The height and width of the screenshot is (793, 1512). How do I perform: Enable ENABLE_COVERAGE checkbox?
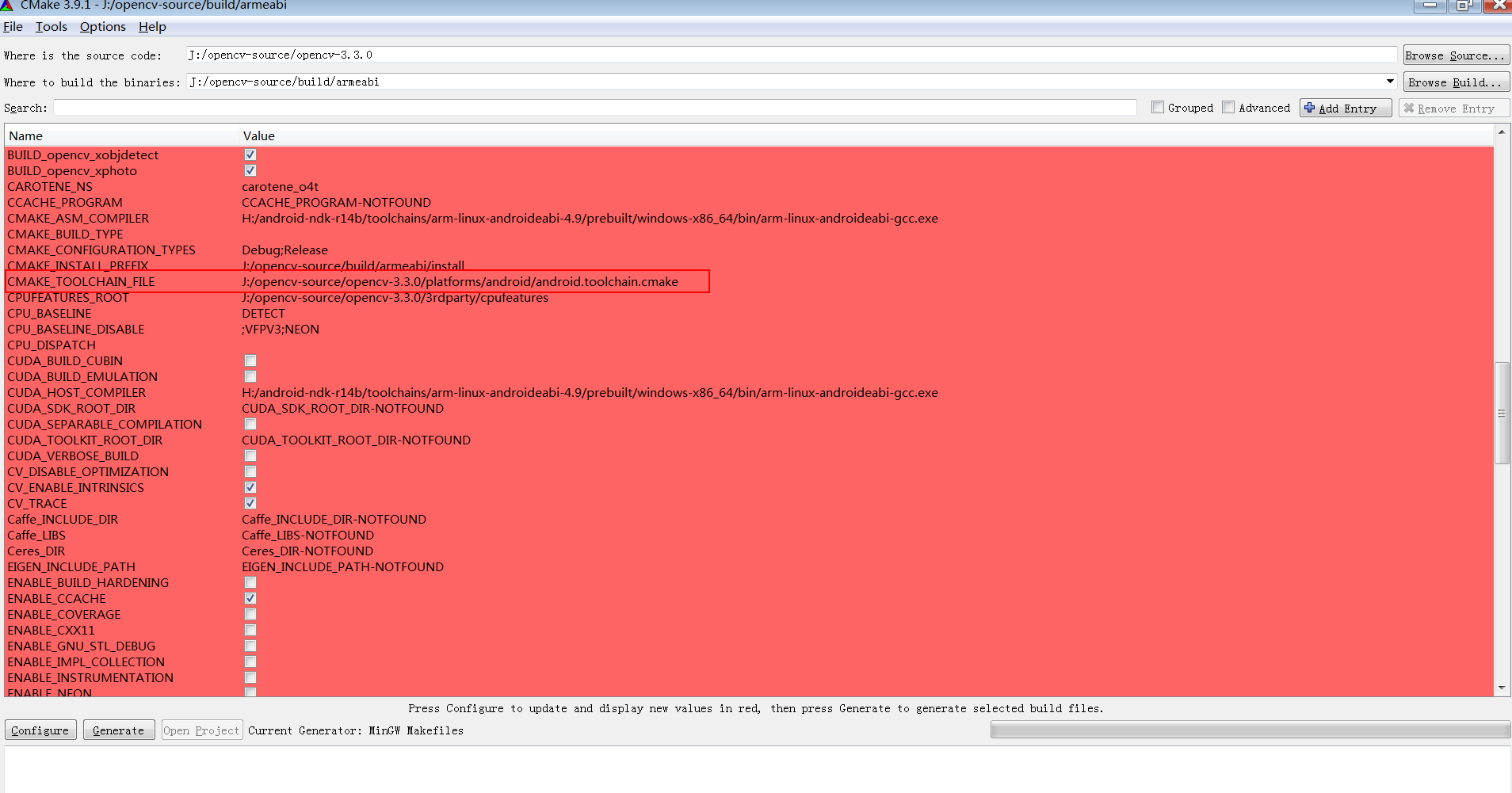pyautogui.click(x=250, y=614)
